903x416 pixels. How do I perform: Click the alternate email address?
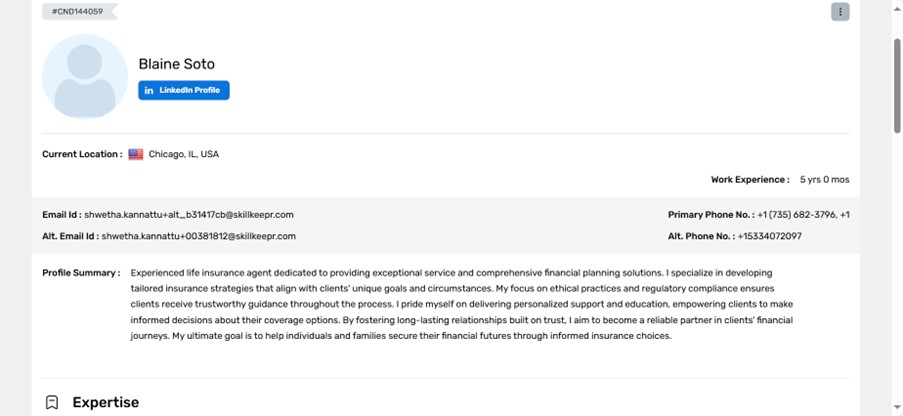198,236
